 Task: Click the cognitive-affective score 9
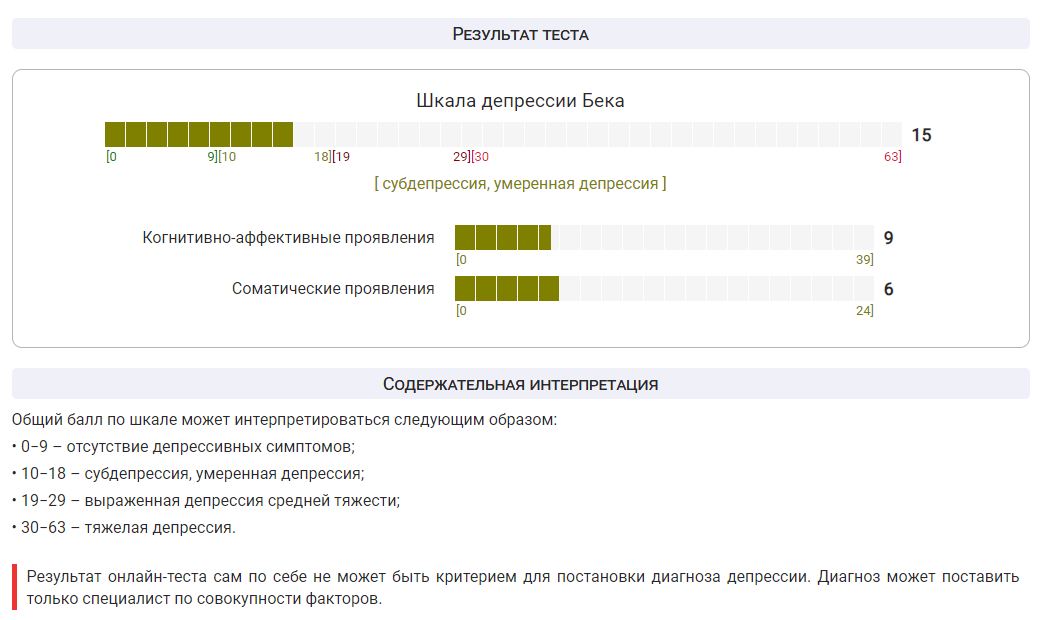(888, 238)
